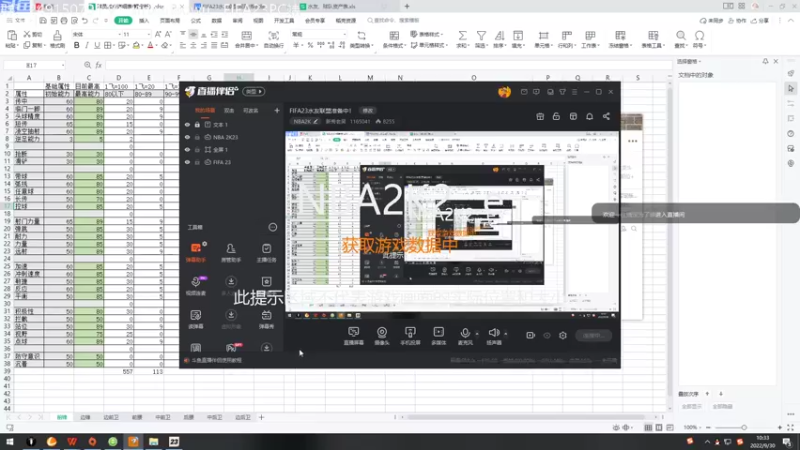This screenshot has width=800, height=450.
Task: Toggle visibility of 全屏 1 layer
Action: (187, 149)
